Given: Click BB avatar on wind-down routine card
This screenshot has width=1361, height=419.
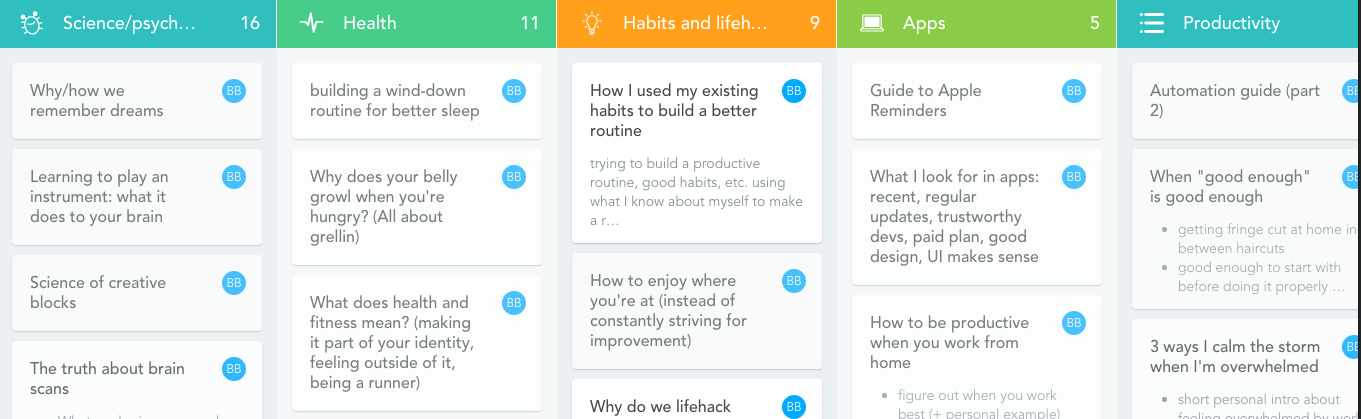Looking at the screenshot, I should [x=514, y=91].
